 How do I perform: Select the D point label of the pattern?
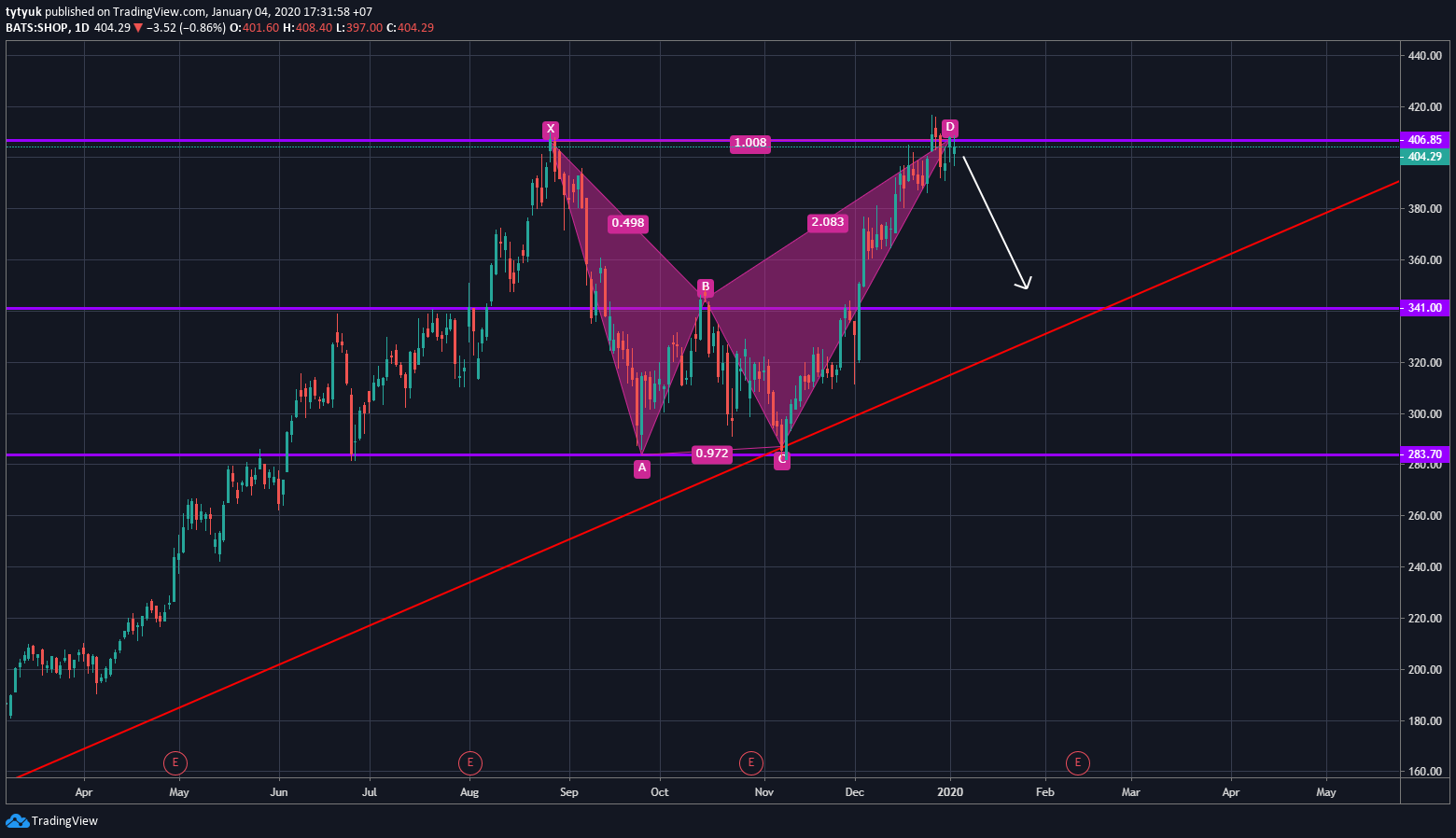[x=949, y=127]
